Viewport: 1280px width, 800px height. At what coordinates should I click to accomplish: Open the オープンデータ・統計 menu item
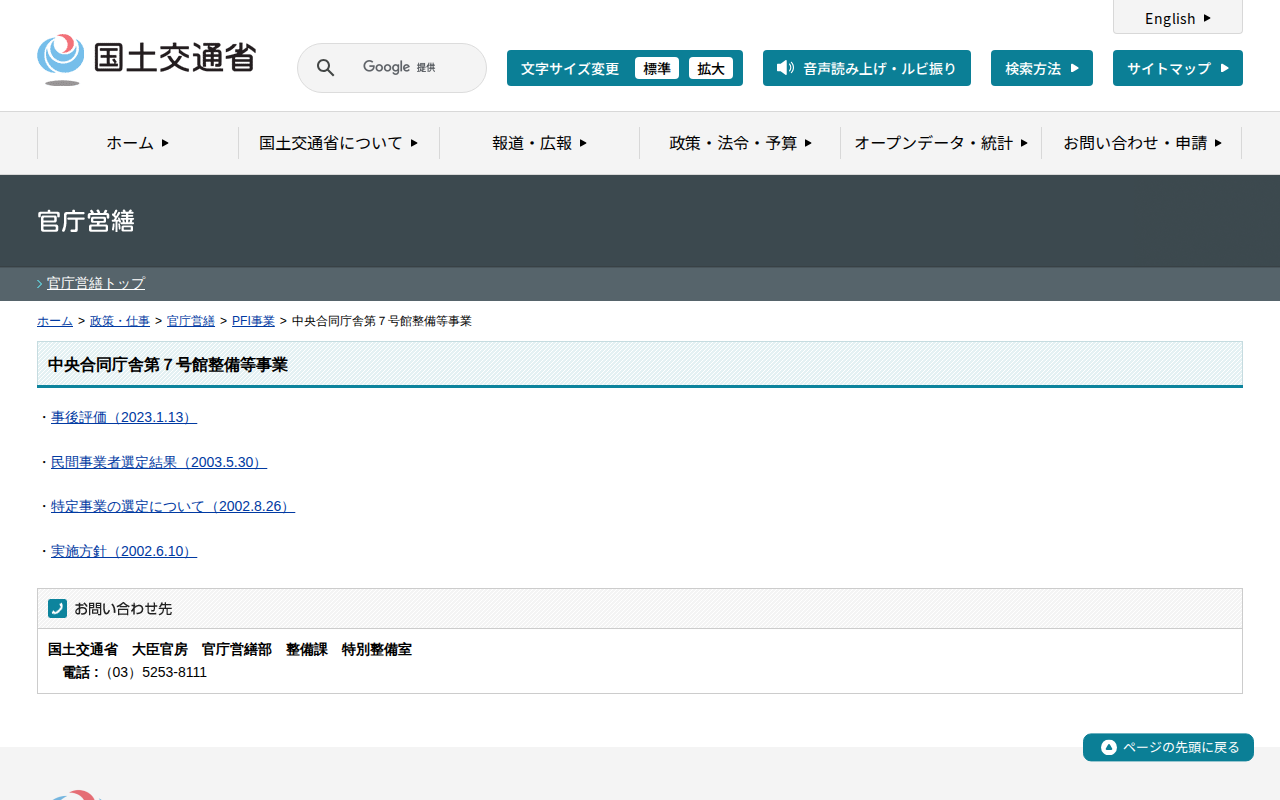pos(940,143)
